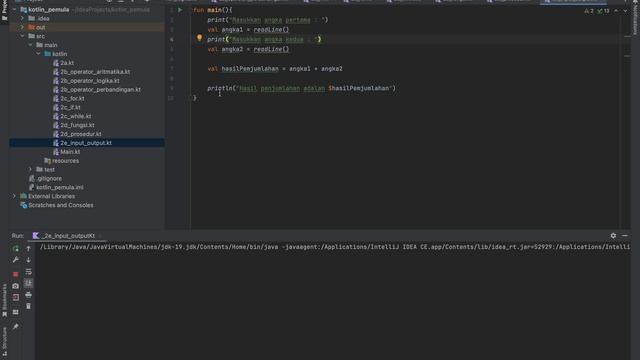Open 2d_fungsi.kt file
Viewport: 640px width, 360px height.
(x=77, y=125)
